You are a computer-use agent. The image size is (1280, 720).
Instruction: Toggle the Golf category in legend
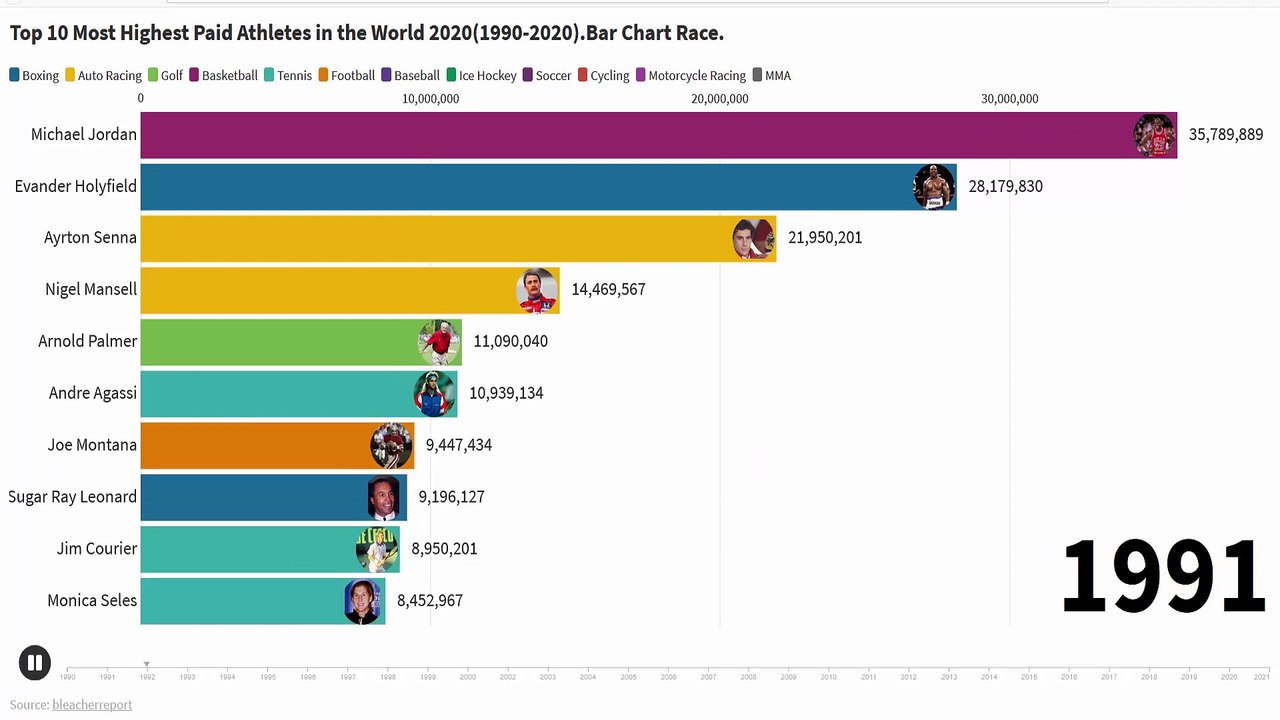[165, 75]
